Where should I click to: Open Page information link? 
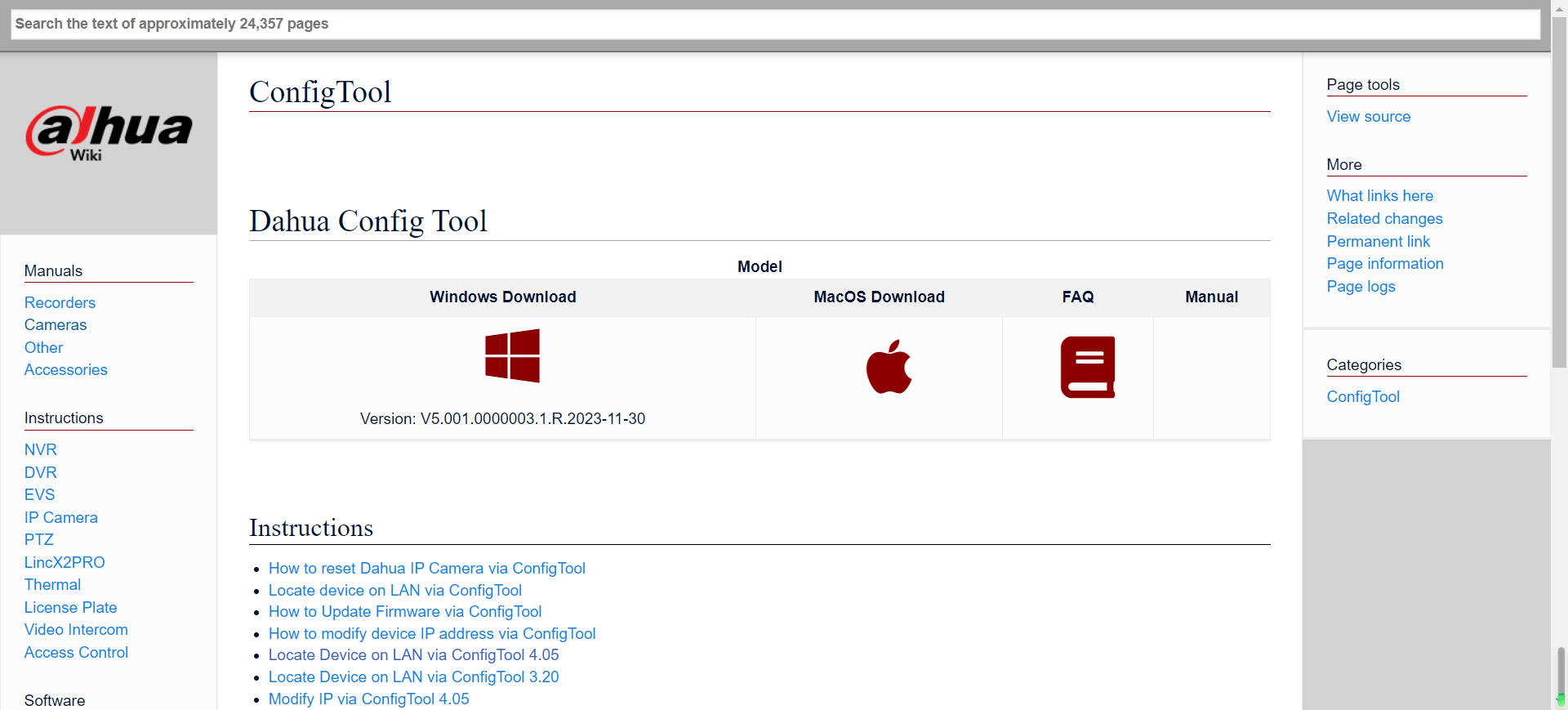point(1385,263)
